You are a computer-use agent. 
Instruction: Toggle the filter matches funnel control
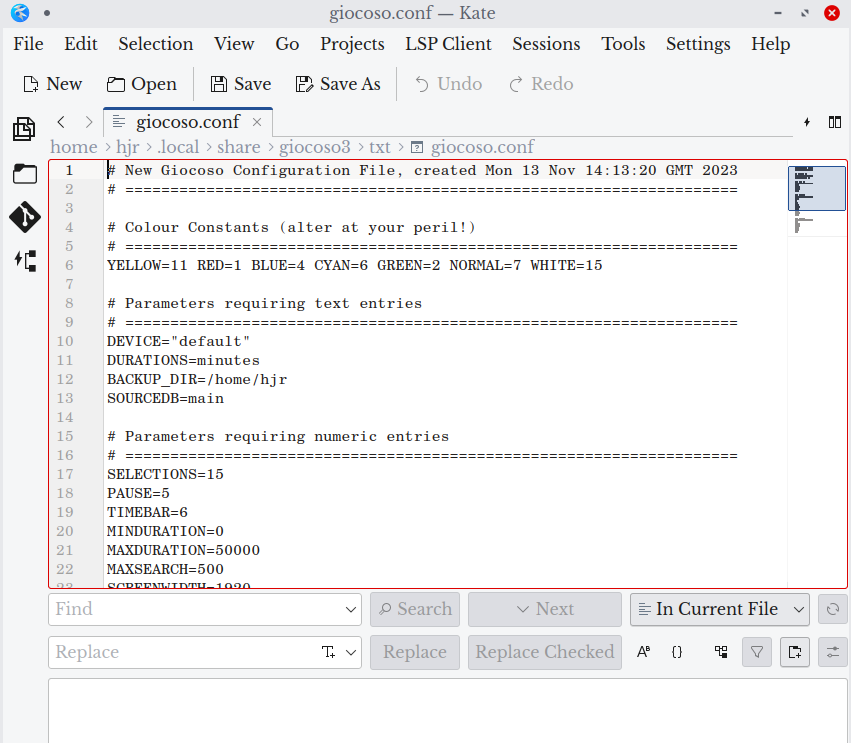[757, 651]
